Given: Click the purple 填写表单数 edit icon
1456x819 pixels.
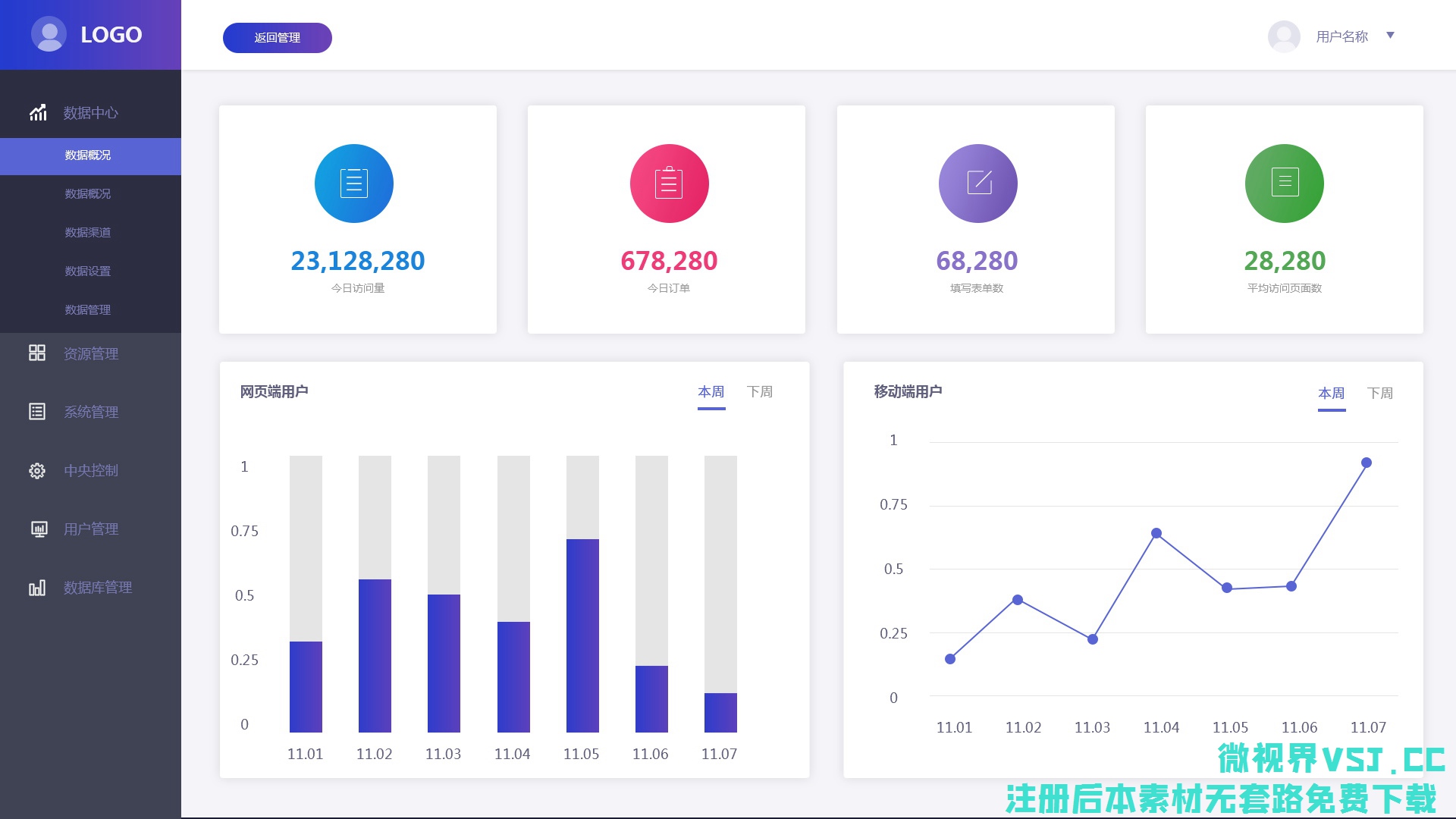Looking at the screenshot, I should coord(978,184).
